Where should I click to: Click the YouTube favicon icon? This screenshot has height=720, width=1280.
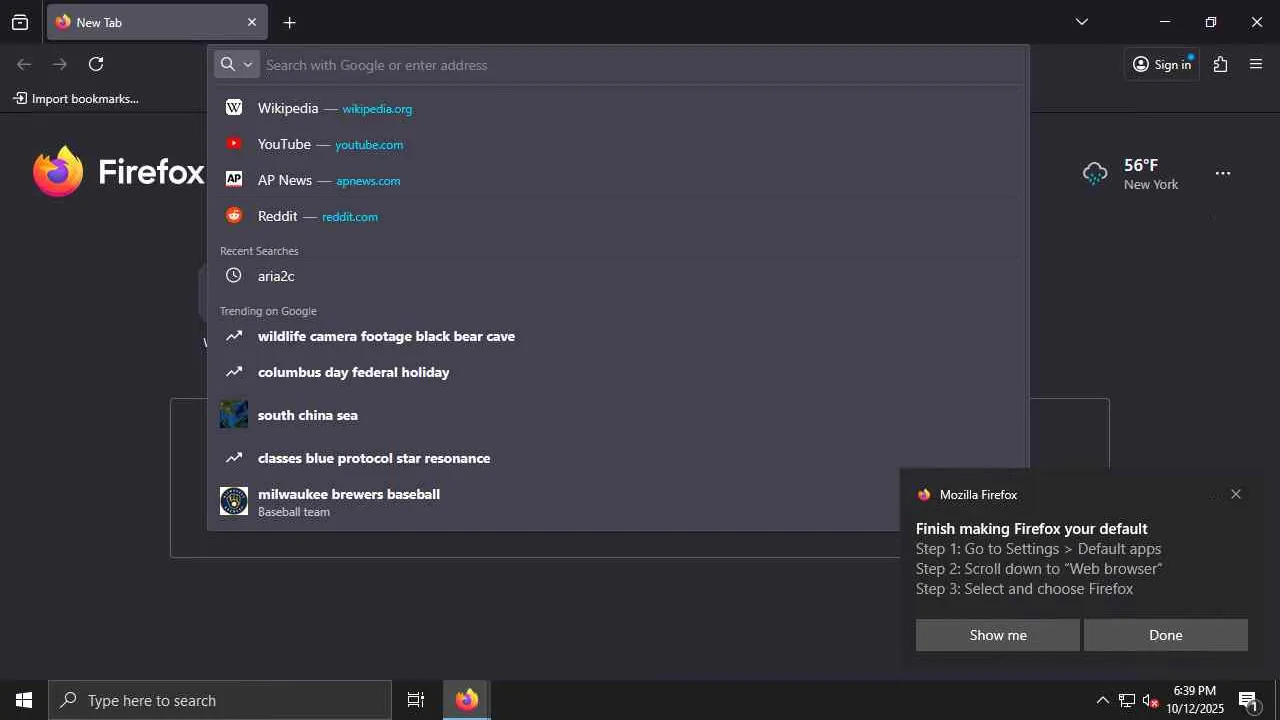coord(234,144)
